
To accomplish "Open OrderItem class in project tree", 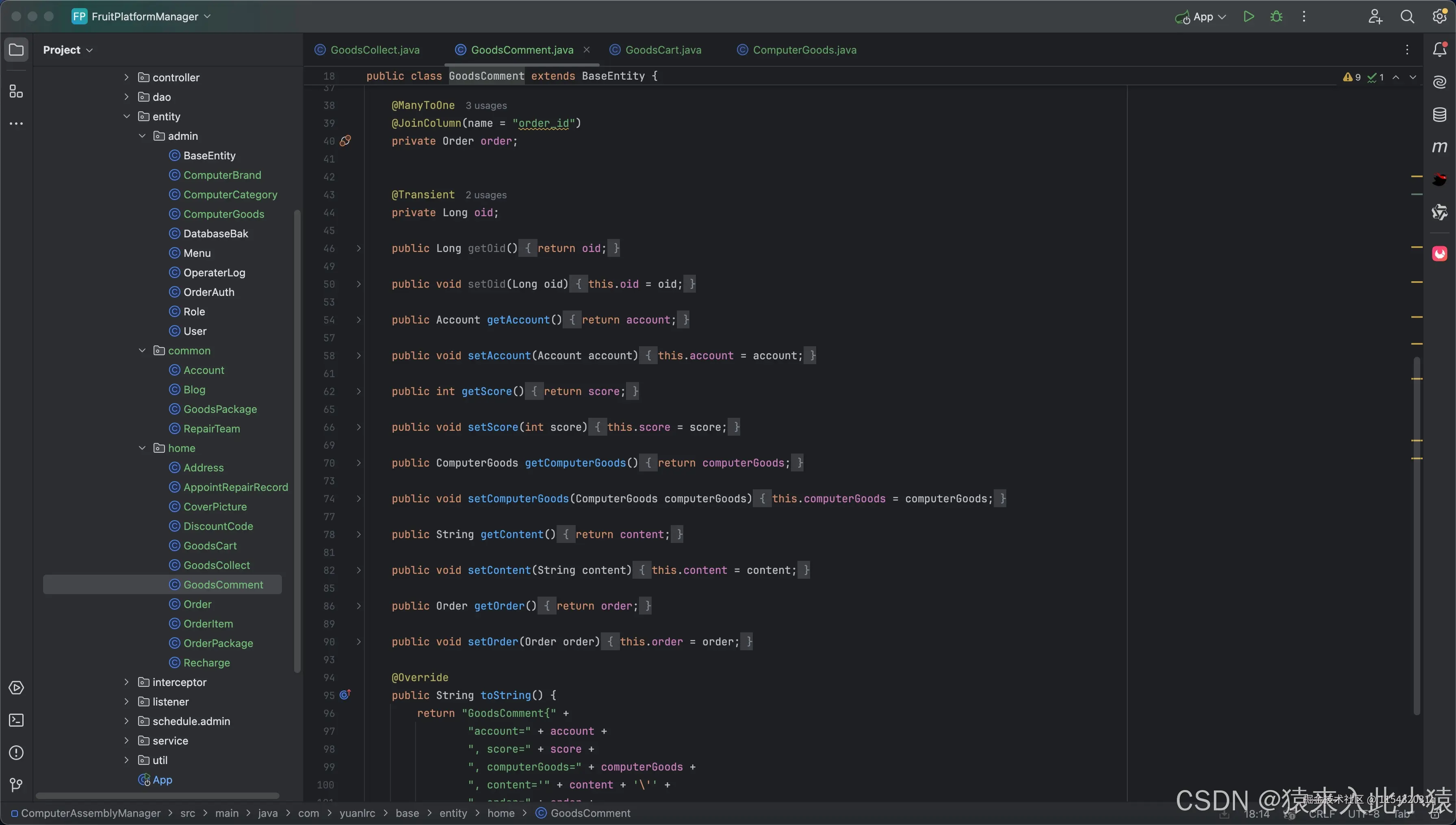I will pyautogui.click(x=208, y=624).
